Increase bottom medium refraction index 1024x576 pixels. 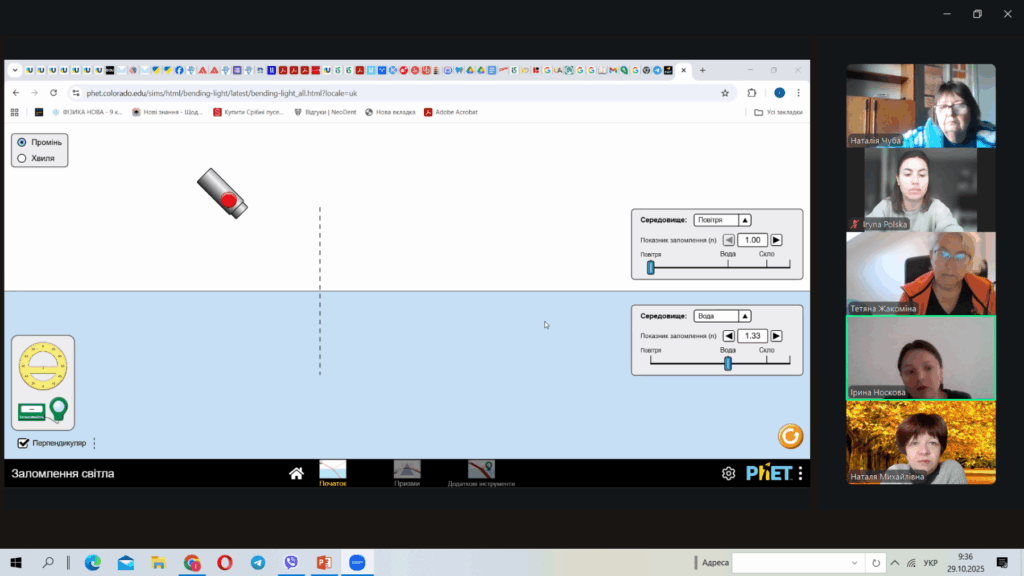pos(776,336)
